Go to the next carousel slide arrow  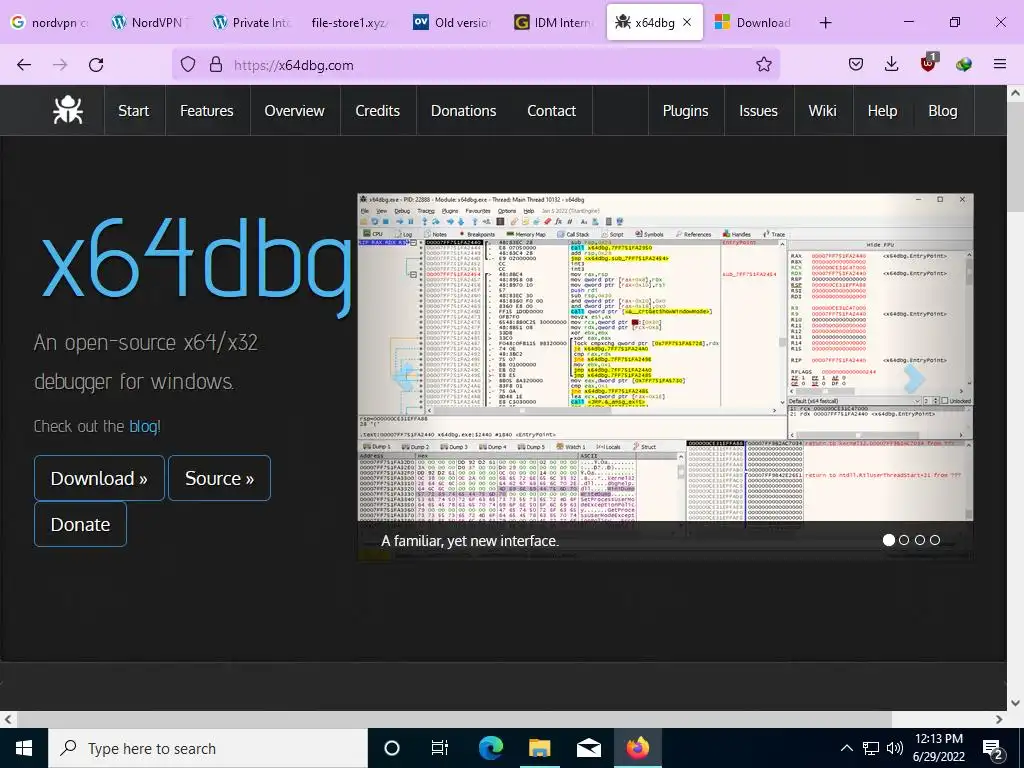914,377
